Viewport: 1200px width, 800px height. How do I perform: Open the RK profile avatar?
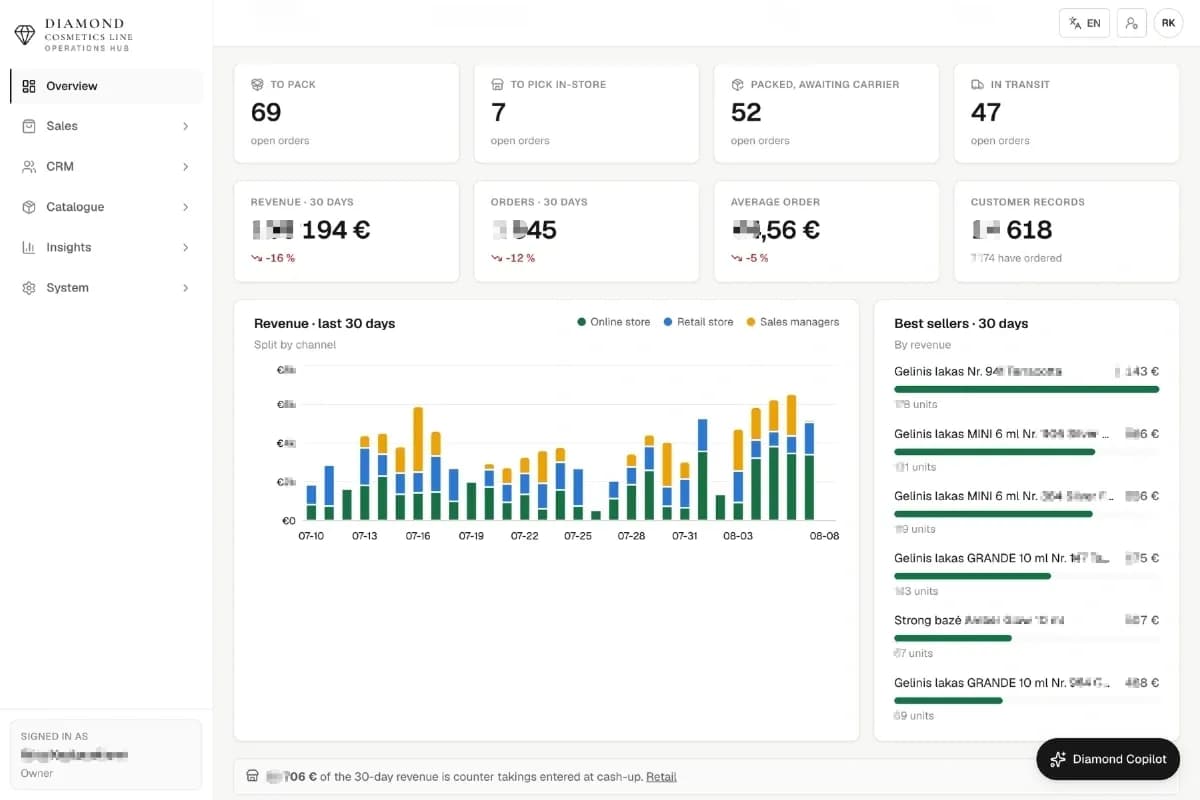[x=1168, y=23]
